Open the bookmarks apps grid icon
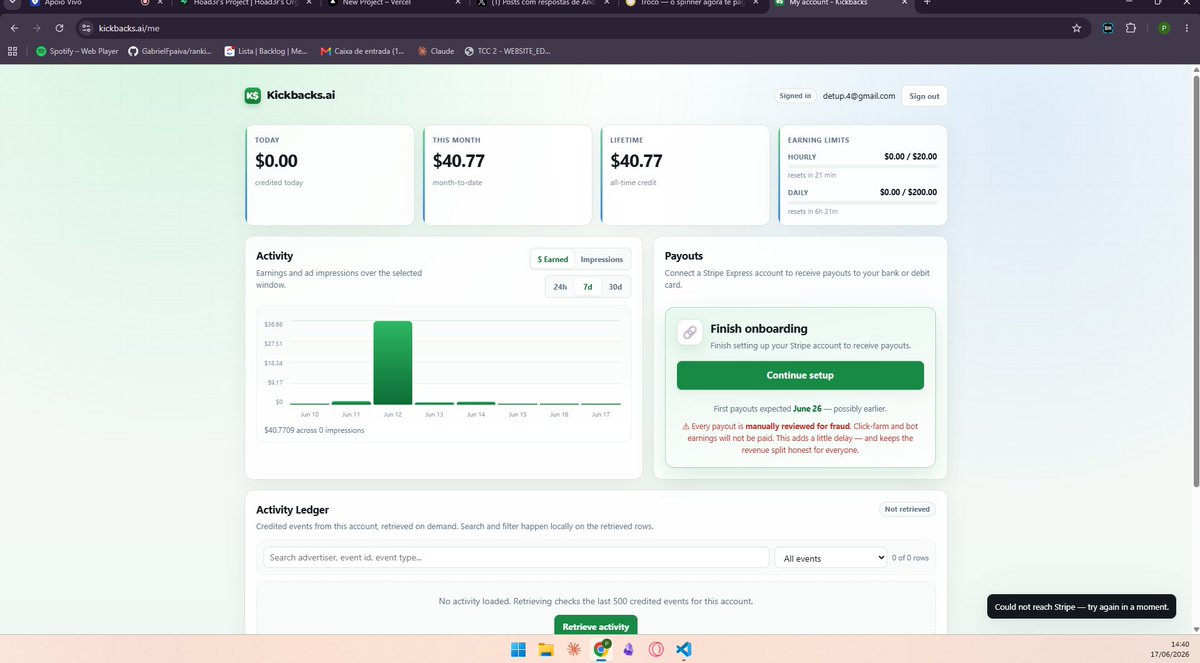The image size is (1200, 663). click(x=13, y=50)
